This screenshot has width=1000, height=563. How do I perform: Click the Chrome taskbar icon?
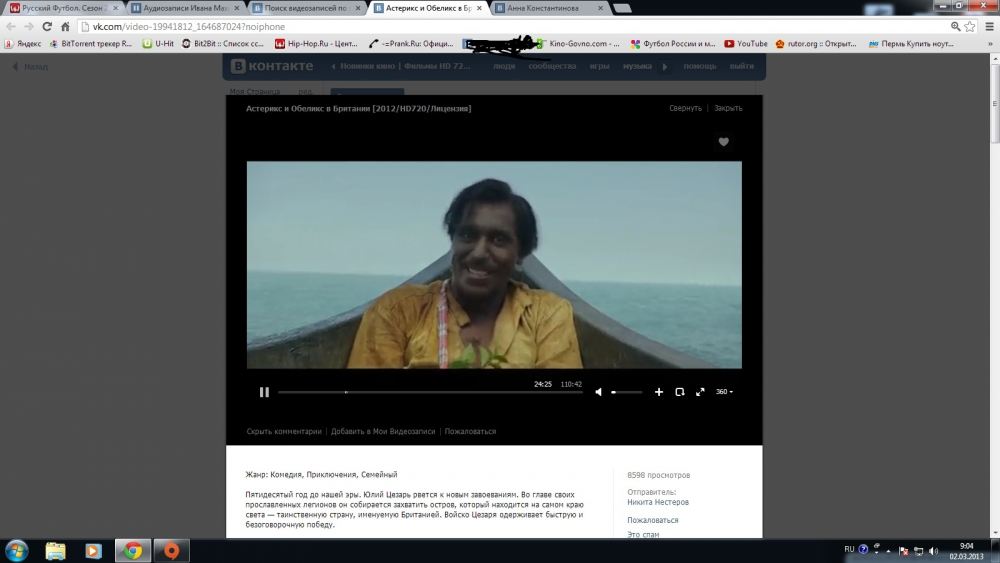point(133,551)
